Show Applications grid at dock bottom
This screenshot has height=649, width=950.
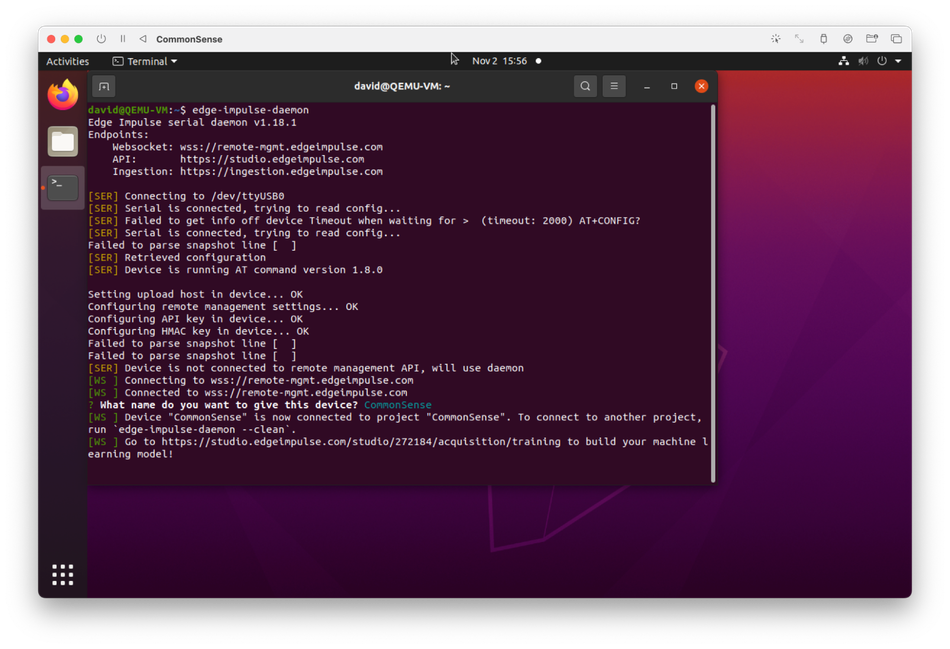63,574
